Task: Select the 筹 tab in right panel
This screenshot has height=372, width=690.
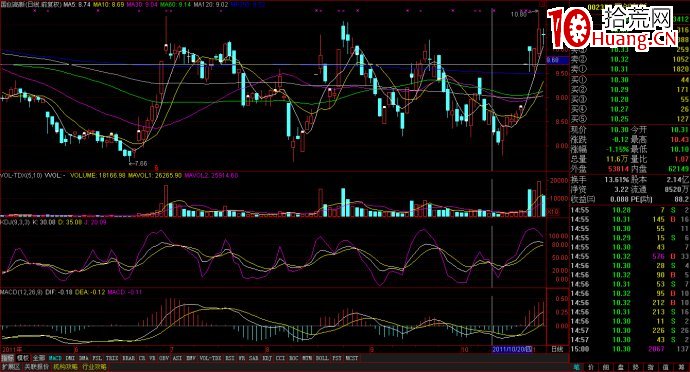Action: coord(681,368)
